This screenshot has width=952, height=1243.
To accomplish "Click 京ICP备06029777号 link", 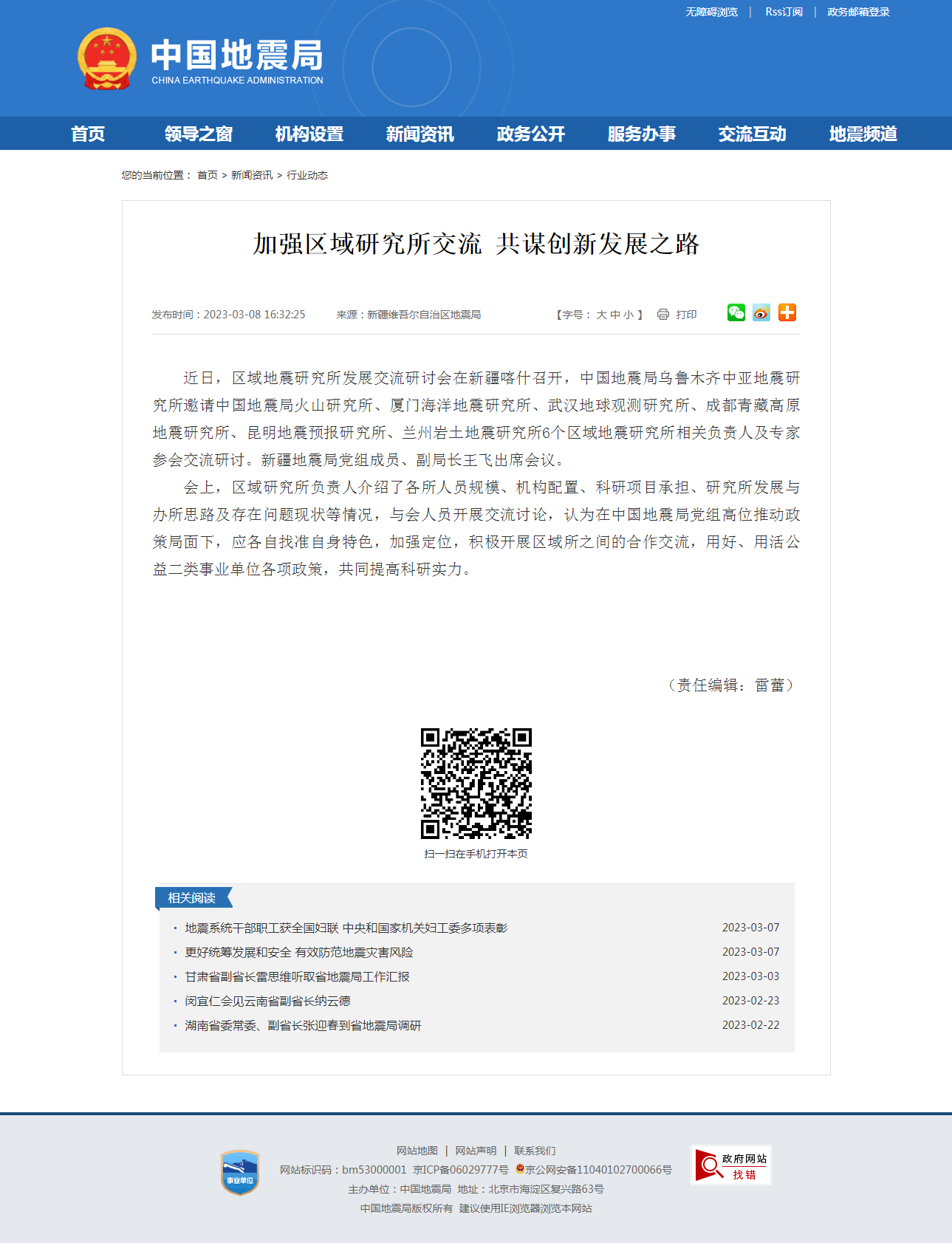I will click(x=461, y=1170).
